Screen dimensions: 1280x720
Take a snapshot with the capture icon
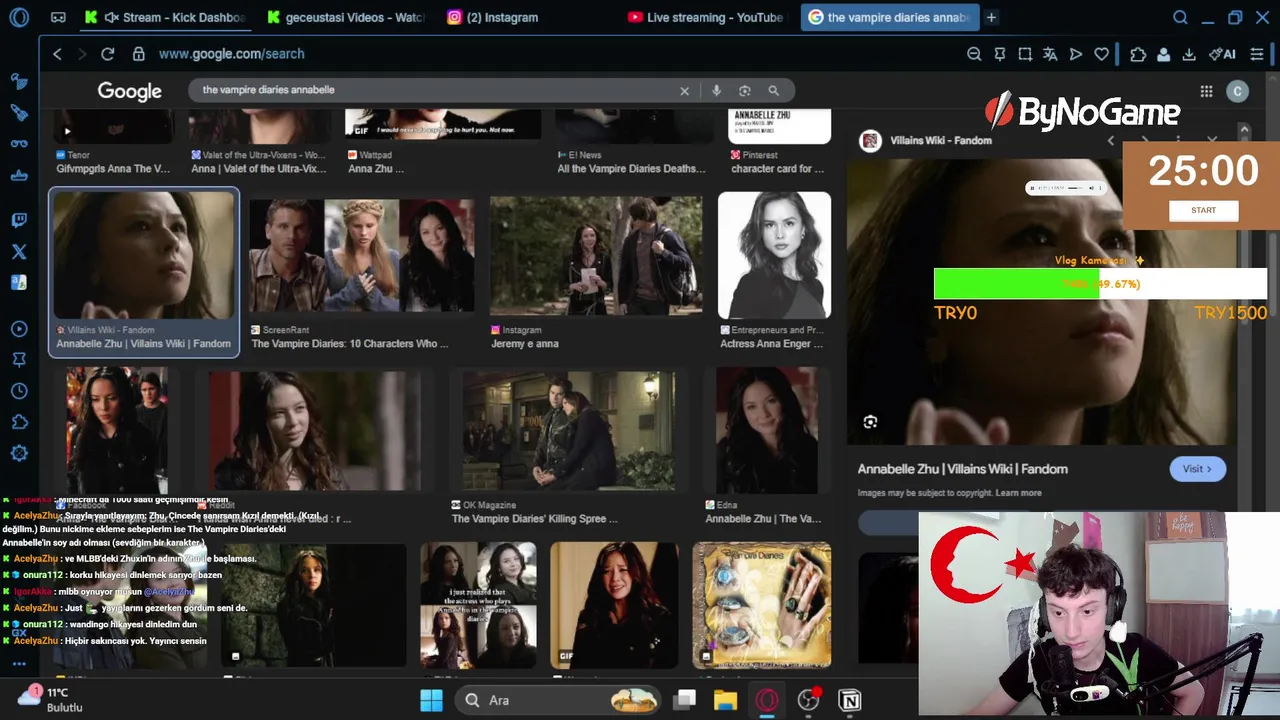[x=1025, y=54]
